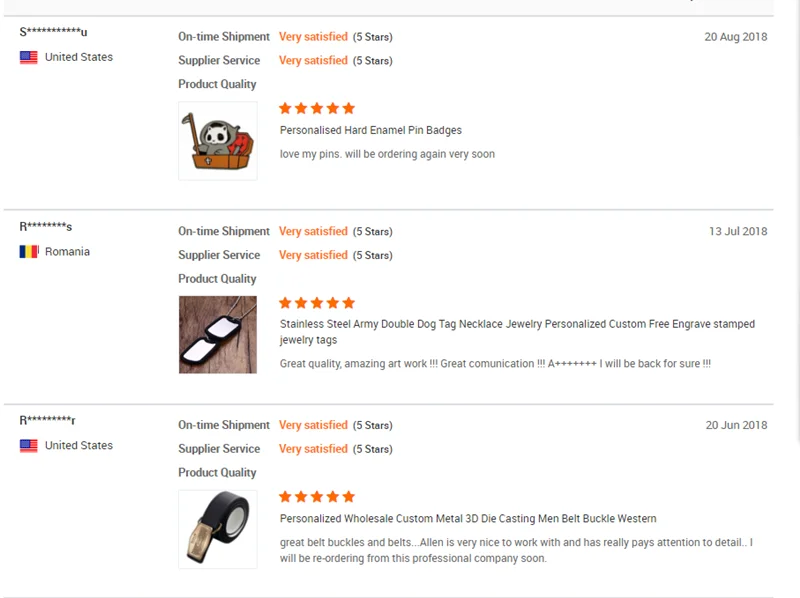Screen dimensions: 800x598
Task: Click the review text about loving the pins
Action: pos(390,154)
